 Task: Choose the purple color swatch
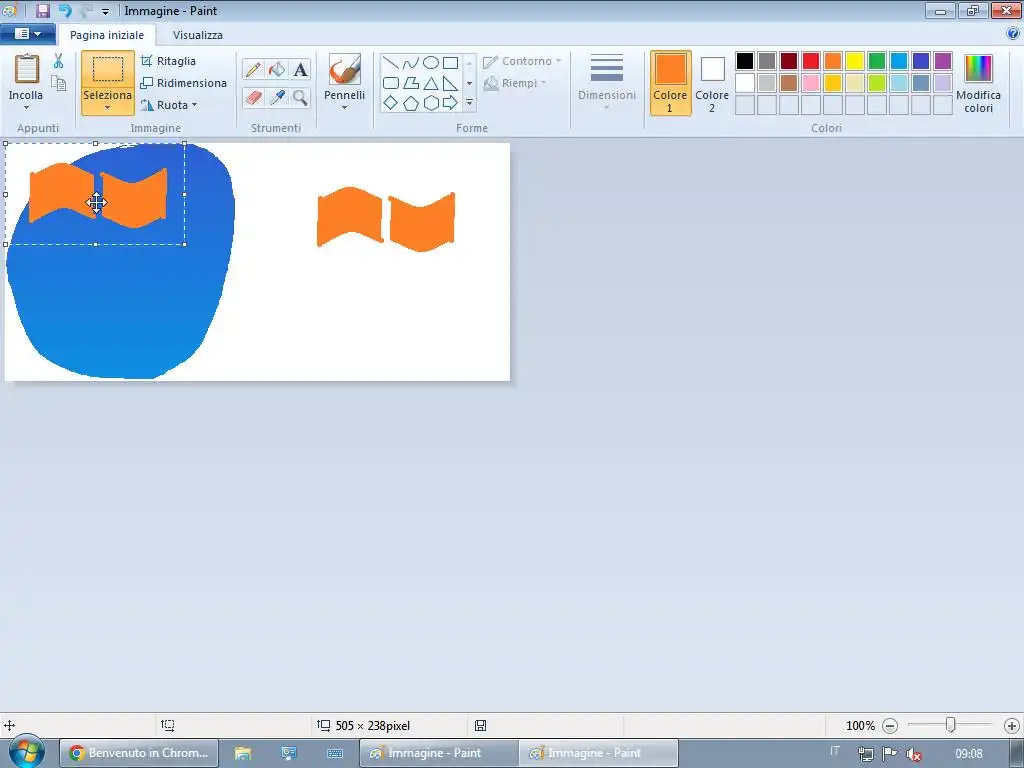pos(943,61)
